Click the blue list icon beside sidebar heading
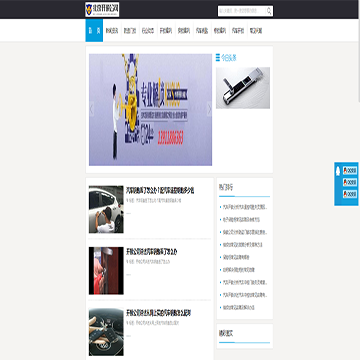360x360 pixels. pyautogui.click(x=218, y=58)
